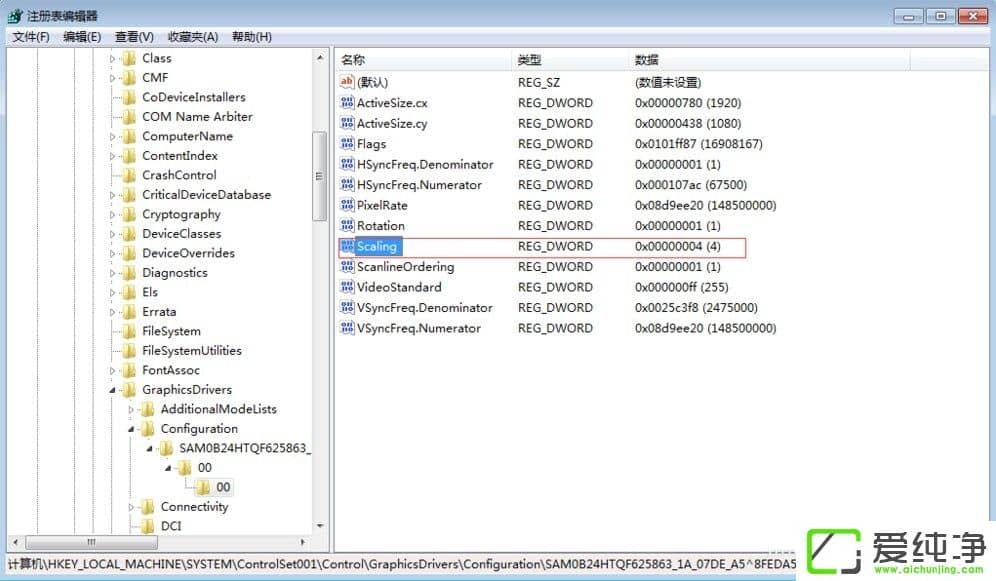Select the Scaling registry value
This screenshot has width=996, height=581.
tap(377, 246)
